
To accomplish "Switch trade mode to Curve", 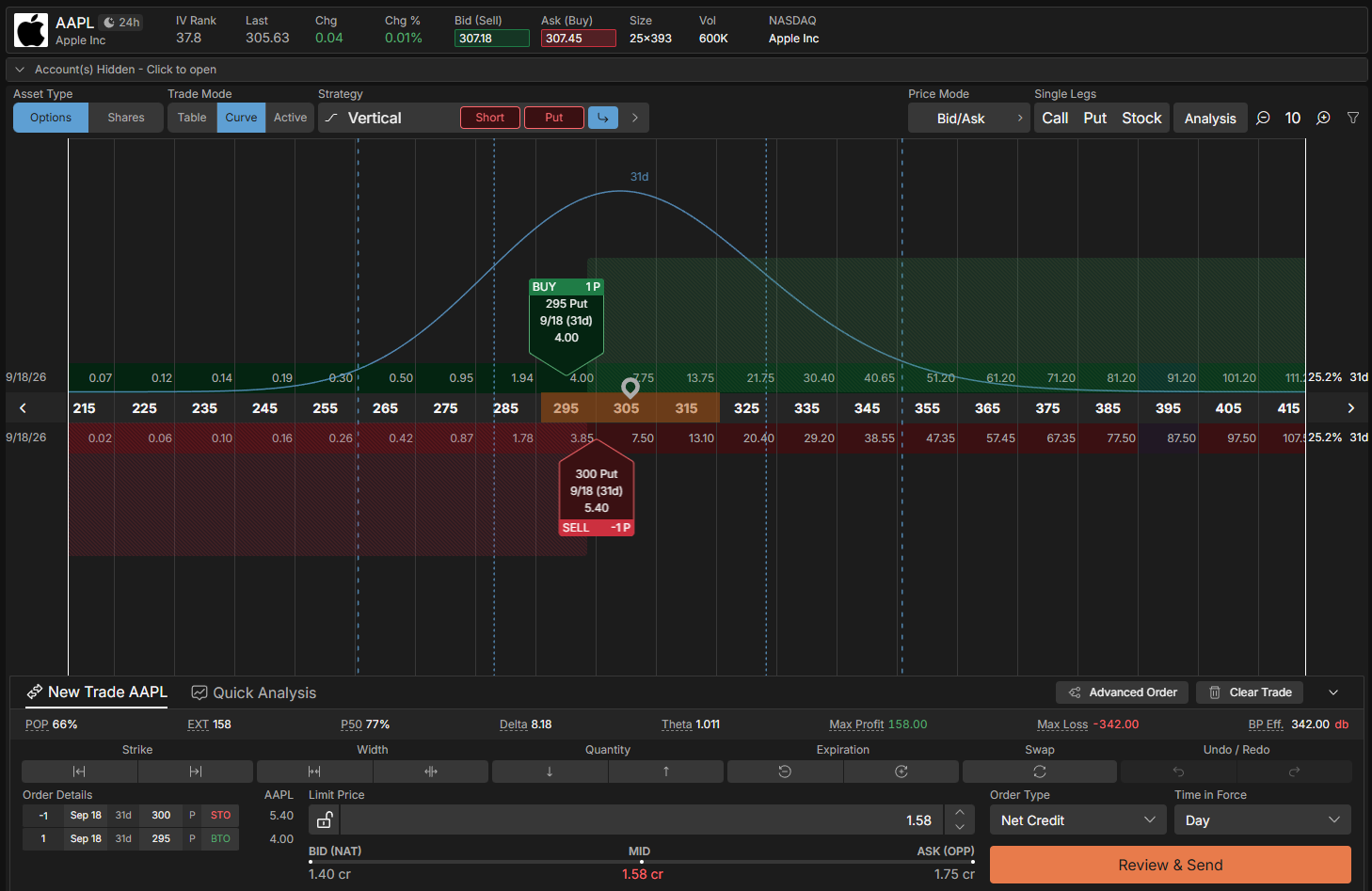I will 241,118.
